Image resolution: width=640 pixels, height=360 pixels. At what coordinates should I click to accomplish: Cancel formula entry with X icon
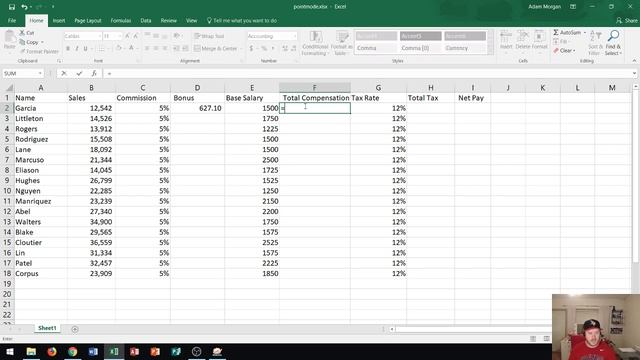(x=64, y=73)
